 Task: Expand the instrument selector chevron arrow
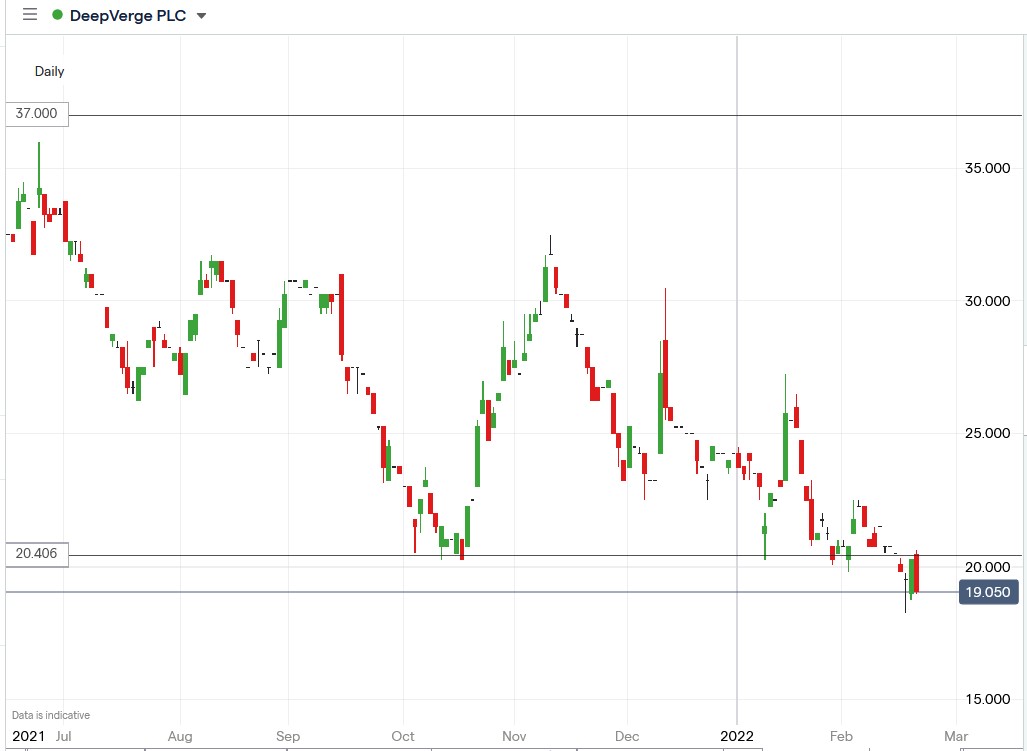(x=200, y=16)
